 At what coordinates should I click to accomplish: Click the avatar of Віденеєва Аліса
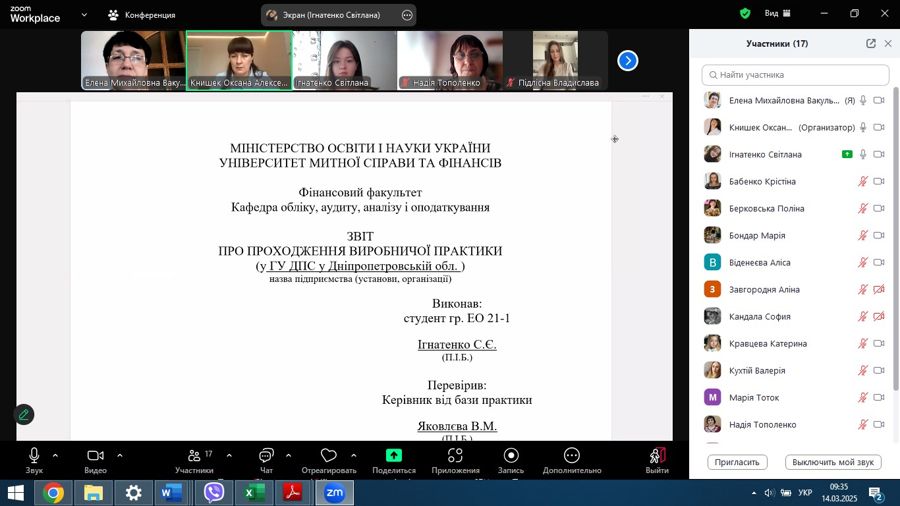[712, 262]
